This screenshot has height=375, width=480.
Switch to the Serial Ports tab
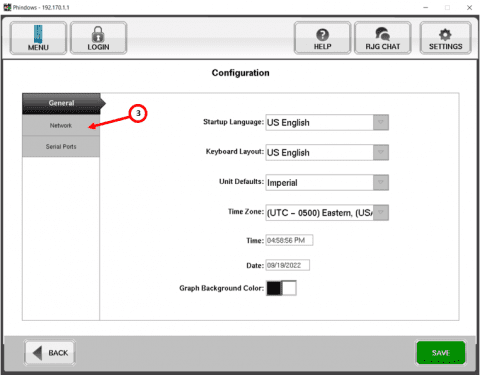61,147
